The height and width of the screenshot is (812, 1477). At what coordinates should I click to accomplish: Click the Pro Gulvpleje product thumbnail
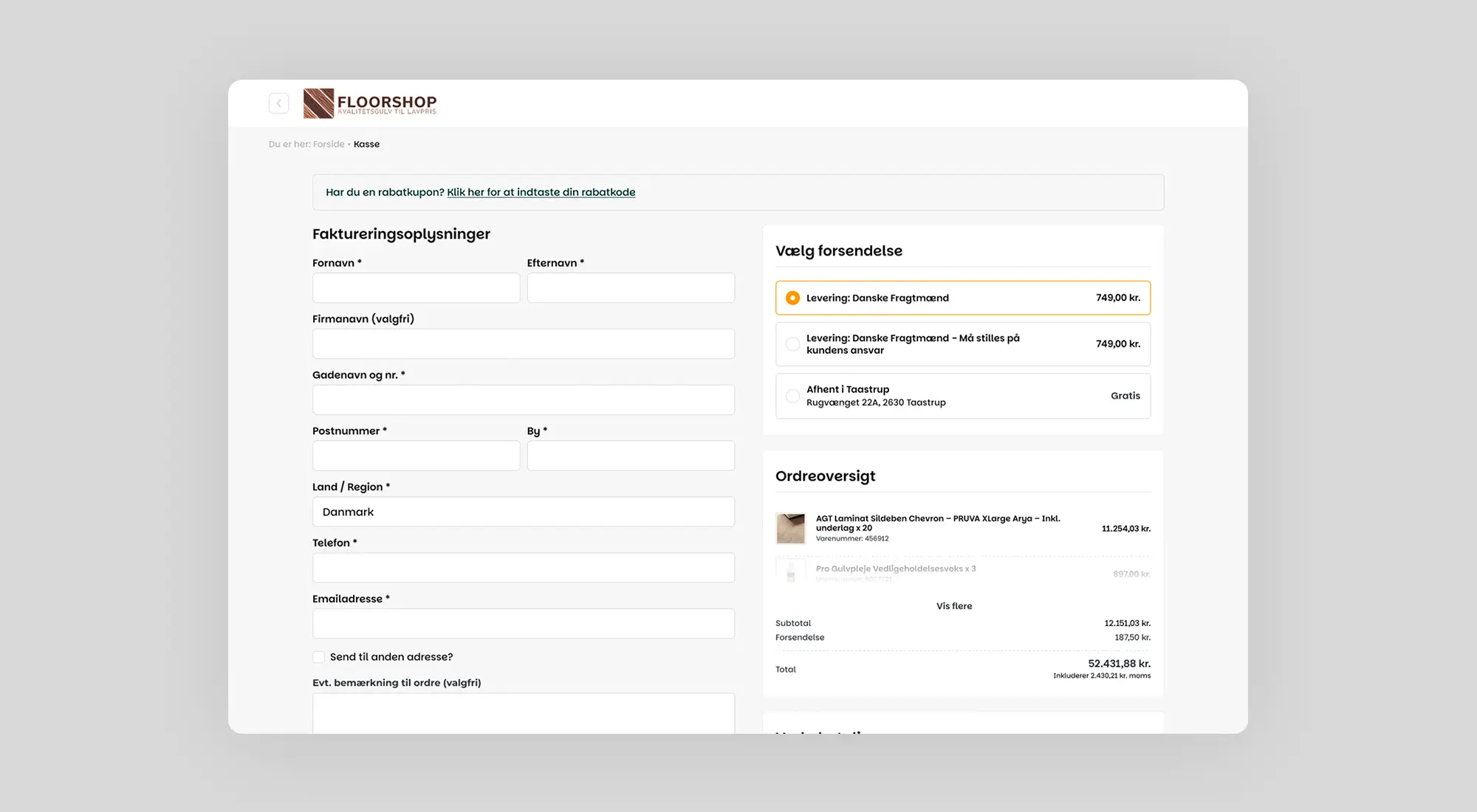coord(790,572)
